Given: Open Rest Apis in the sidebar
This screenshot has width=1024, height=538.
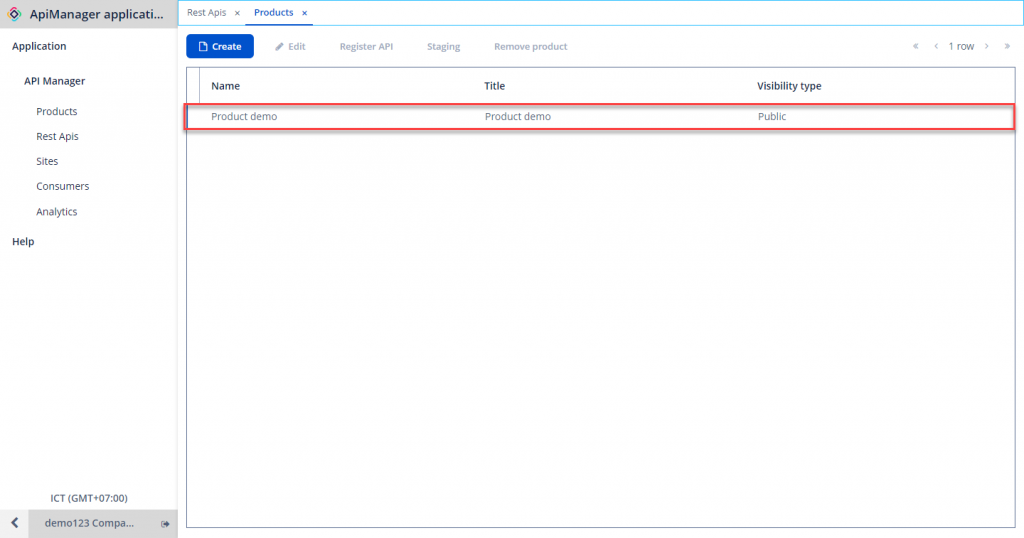Looking at the screenshot, I should coord(57,137).
